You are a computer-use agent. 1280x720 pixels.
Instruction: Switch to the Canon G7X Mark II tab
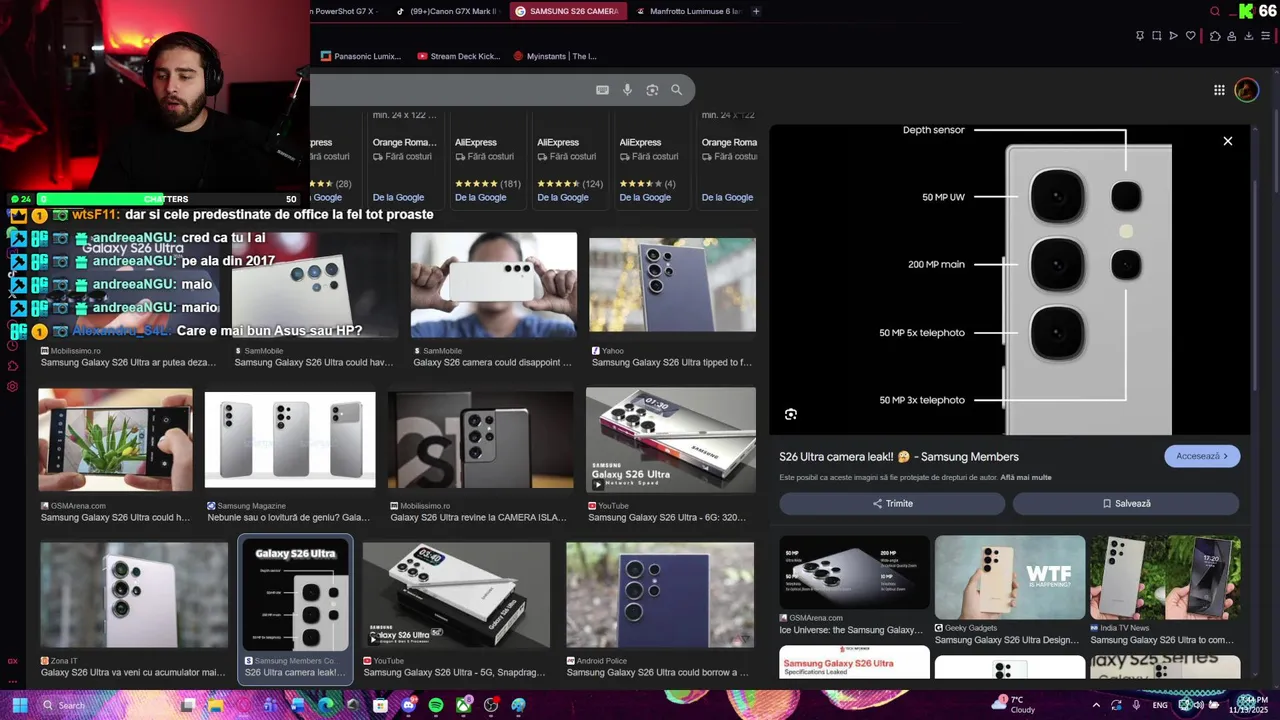445,11
